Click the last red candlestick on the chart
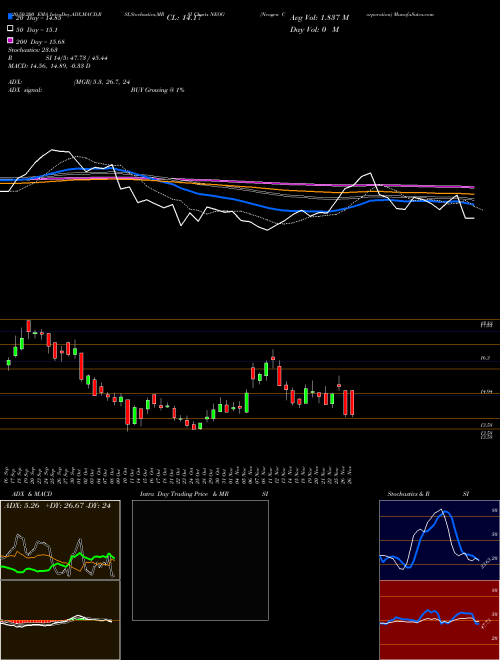500x660 pixels. (352, 403)
